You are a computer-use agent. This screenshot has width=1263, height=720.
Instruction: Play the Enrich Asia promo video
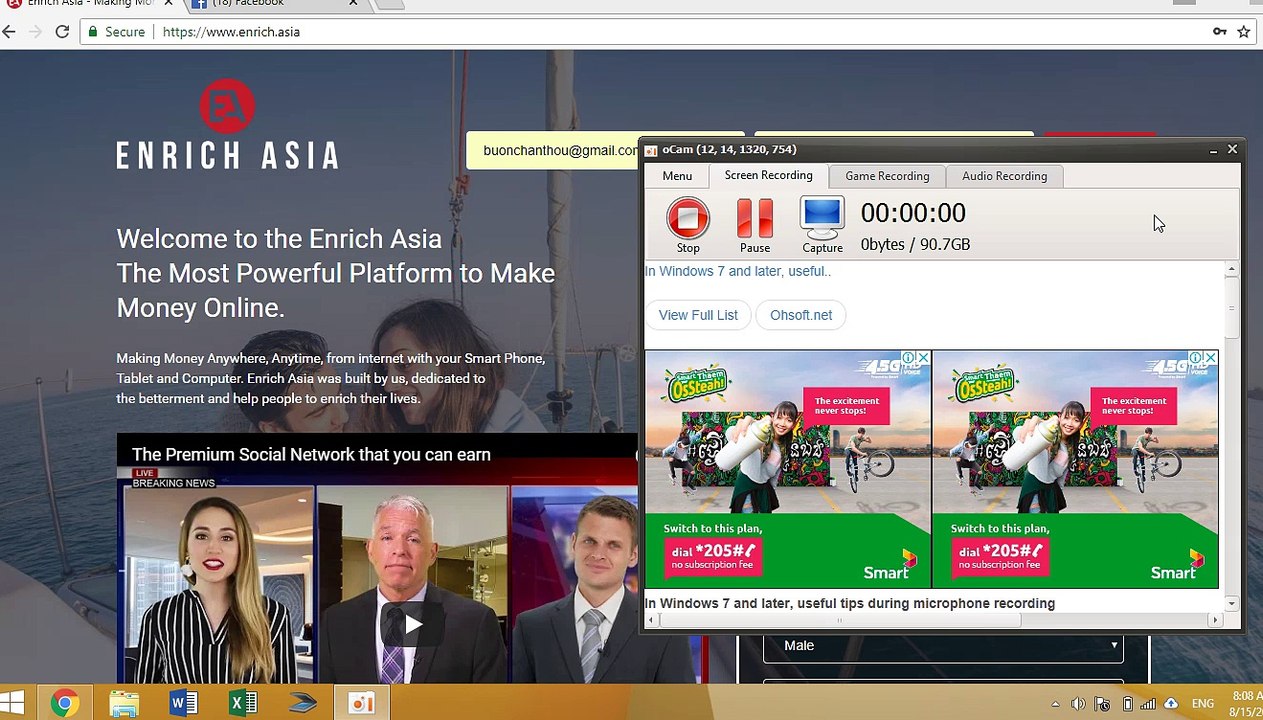tap(413, 626)
